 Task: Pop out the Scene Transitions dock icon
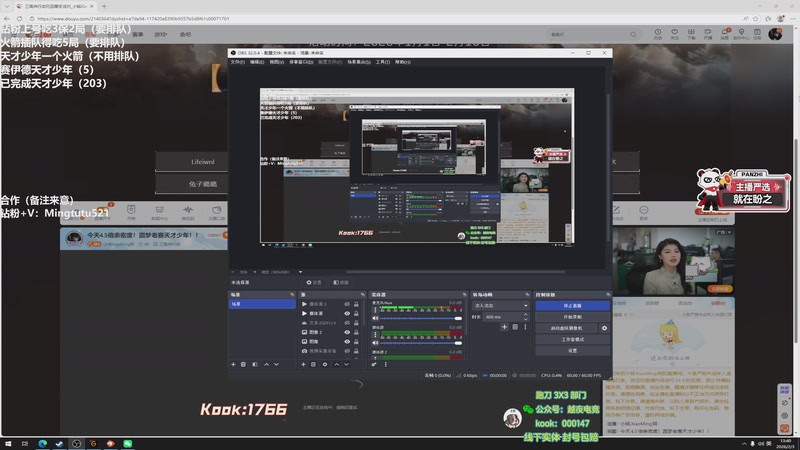527,295
